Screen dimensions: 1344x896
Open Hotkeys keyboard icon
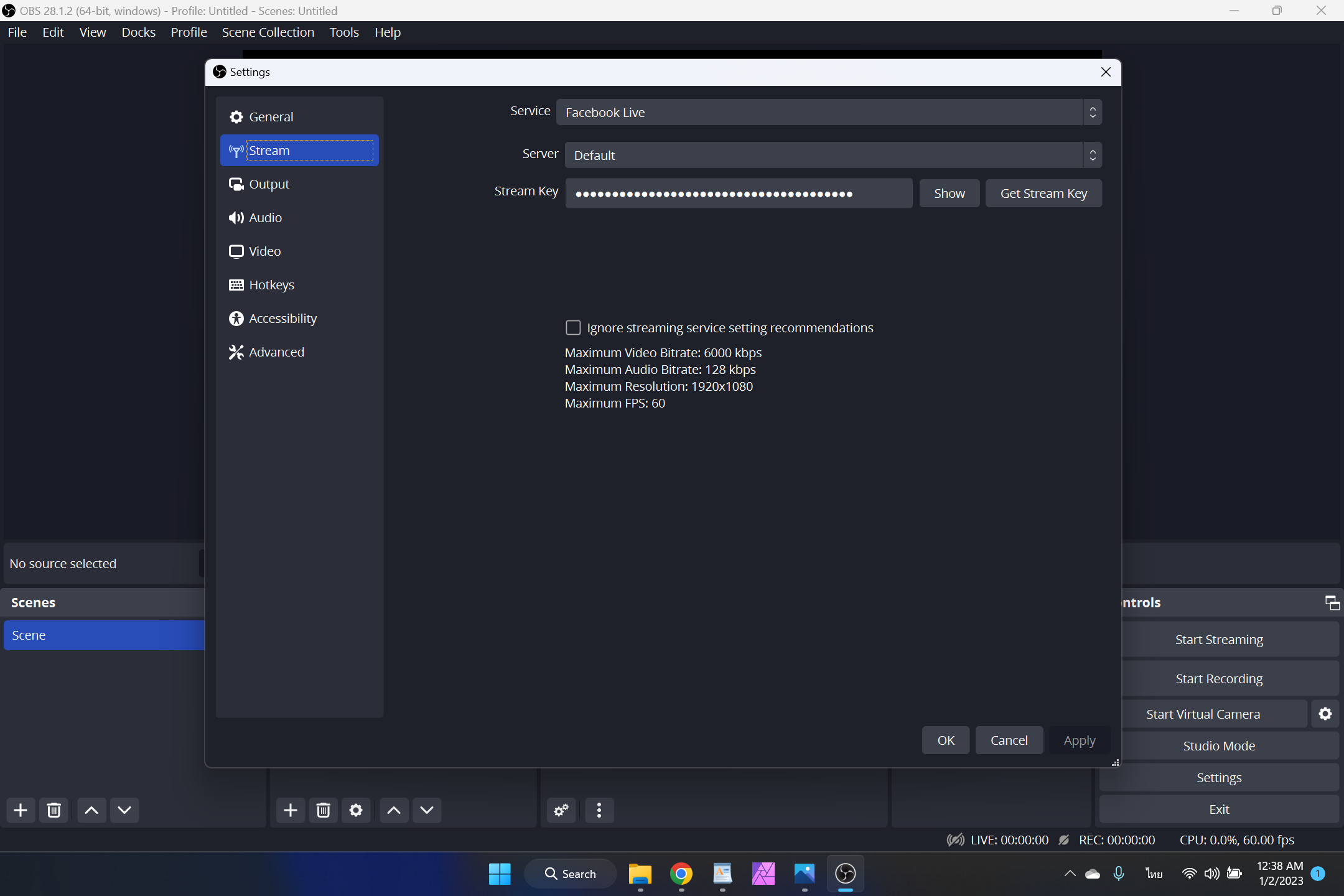point(236,285)
